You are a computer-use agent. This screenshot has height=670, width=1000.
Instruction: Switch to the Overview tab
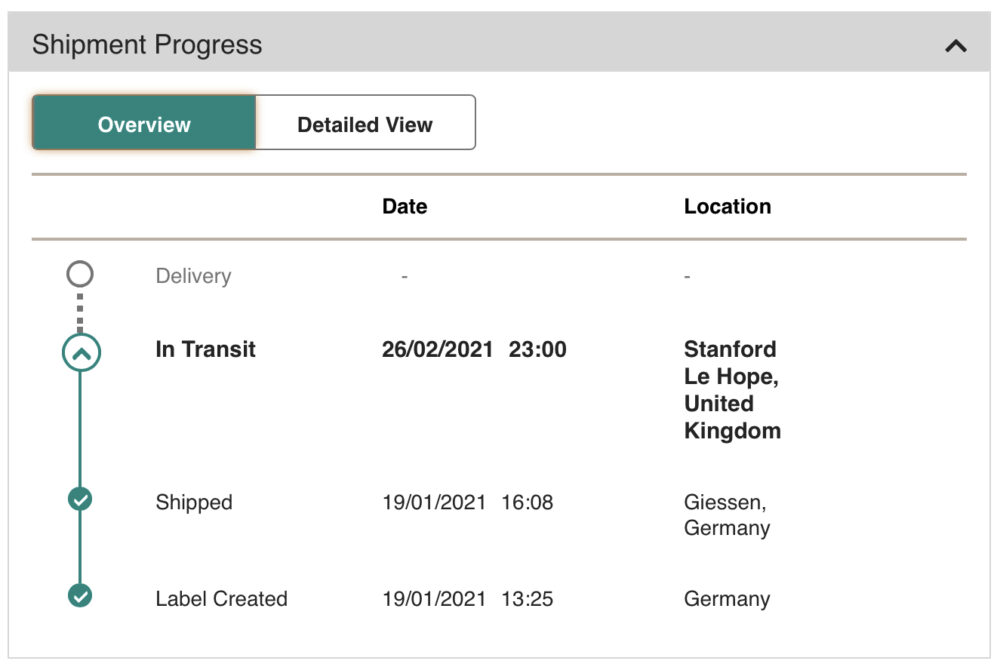pos(144,123)
